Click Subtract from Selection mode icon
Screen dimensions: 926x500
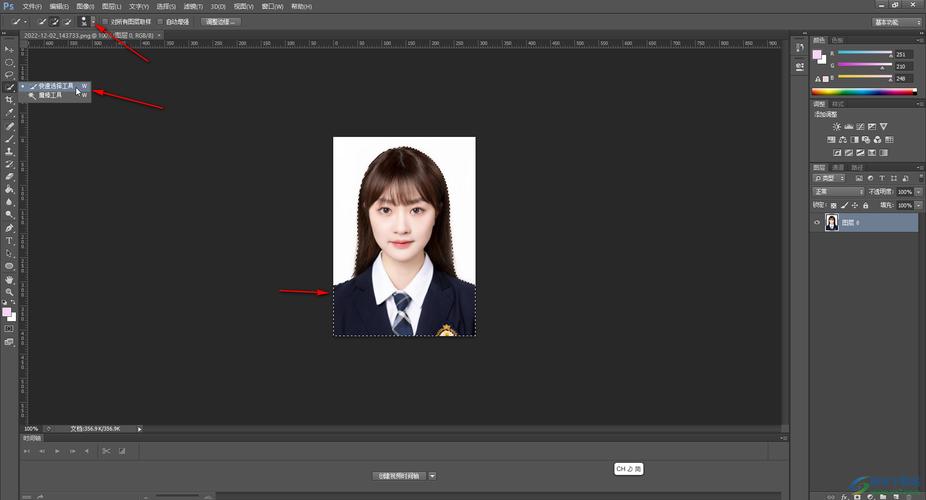pos(67,22)
